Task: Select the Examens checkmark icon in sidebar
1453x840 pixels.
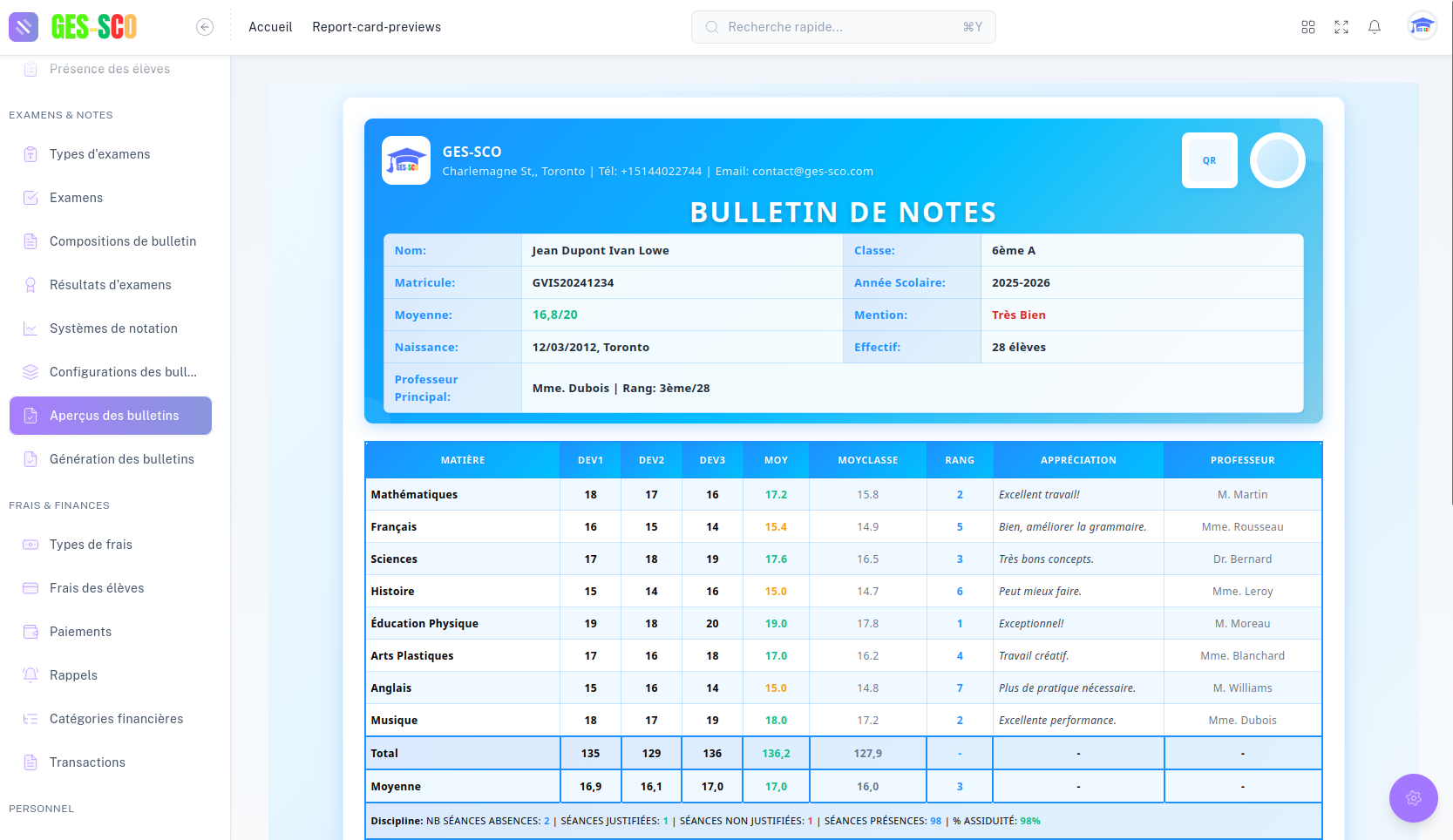Action: pos(31,198)
